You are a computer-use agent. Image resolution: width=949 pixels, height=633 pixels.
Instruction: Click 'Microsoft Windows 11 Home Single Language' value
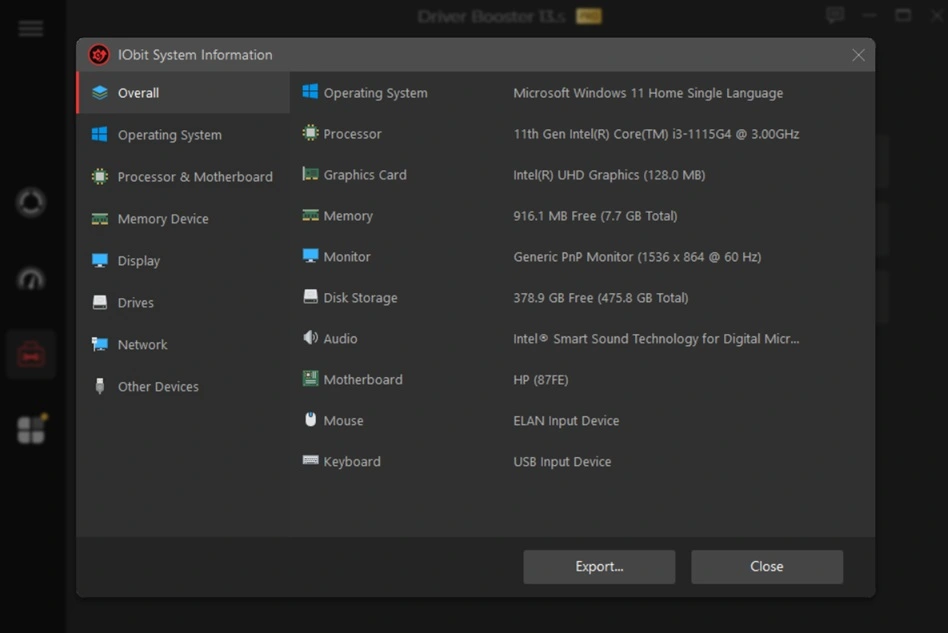(648, 93)
